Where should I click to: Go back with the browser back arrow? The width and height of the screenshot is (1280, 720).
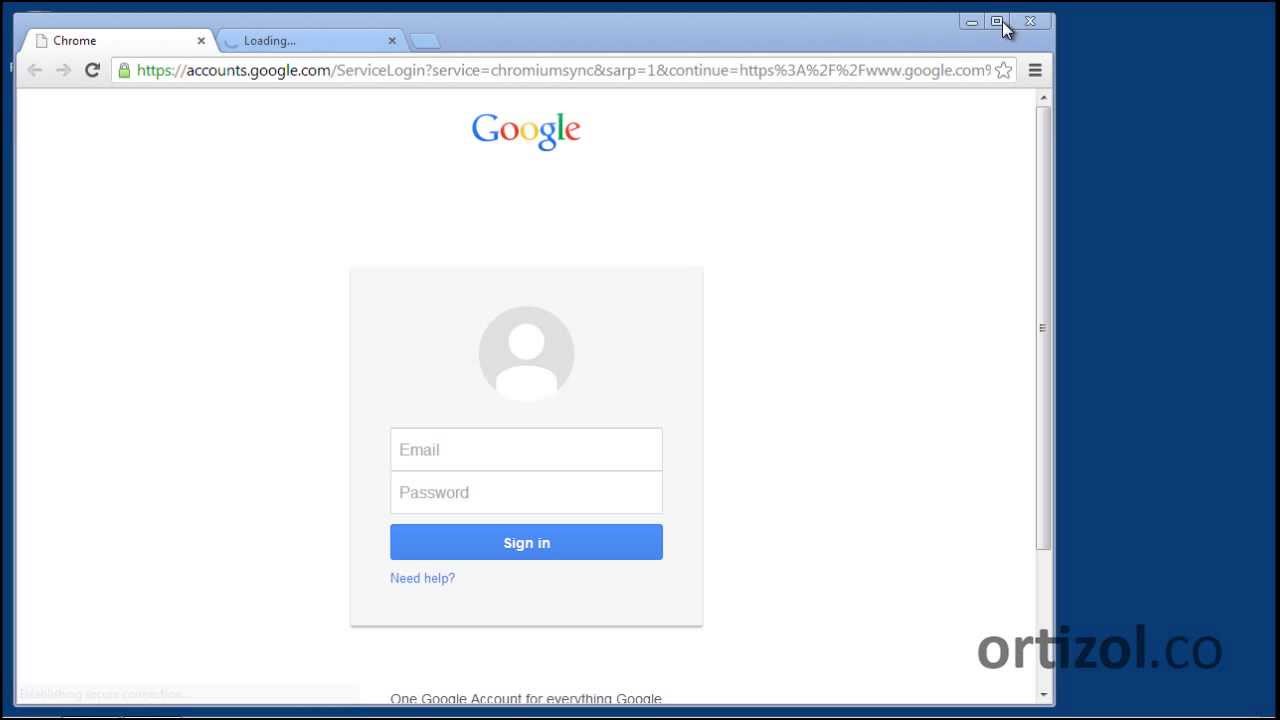click(x=34, y=70)
